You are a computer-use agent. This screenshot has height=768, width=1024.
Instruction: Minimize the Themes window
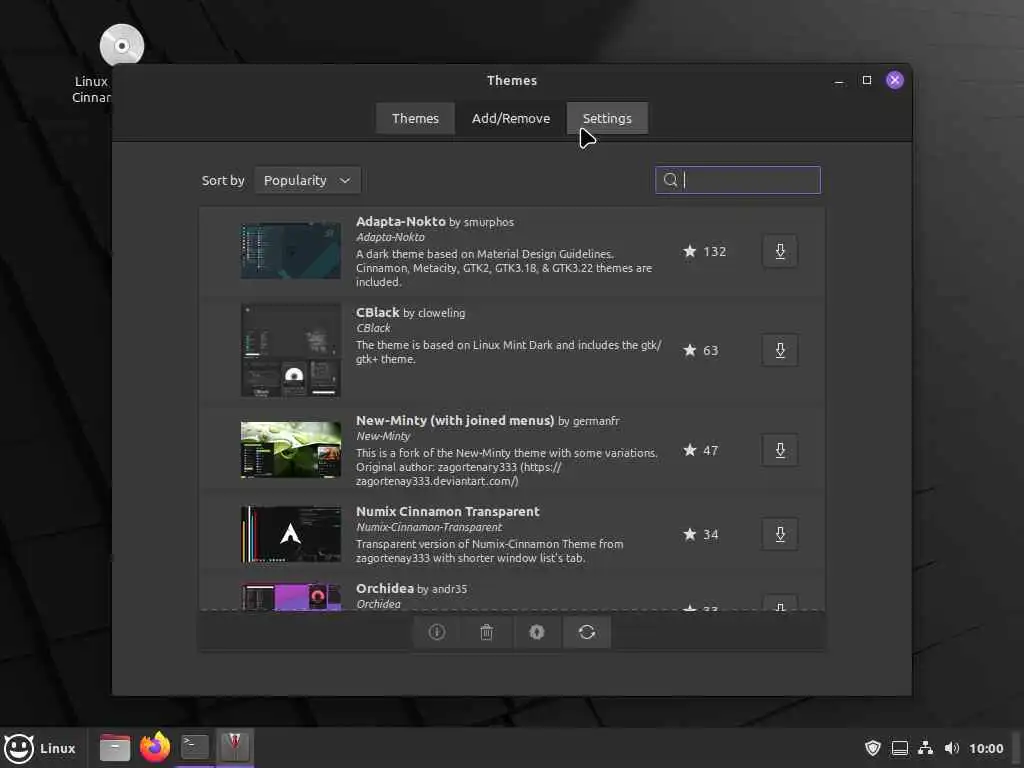coord(839,80)
